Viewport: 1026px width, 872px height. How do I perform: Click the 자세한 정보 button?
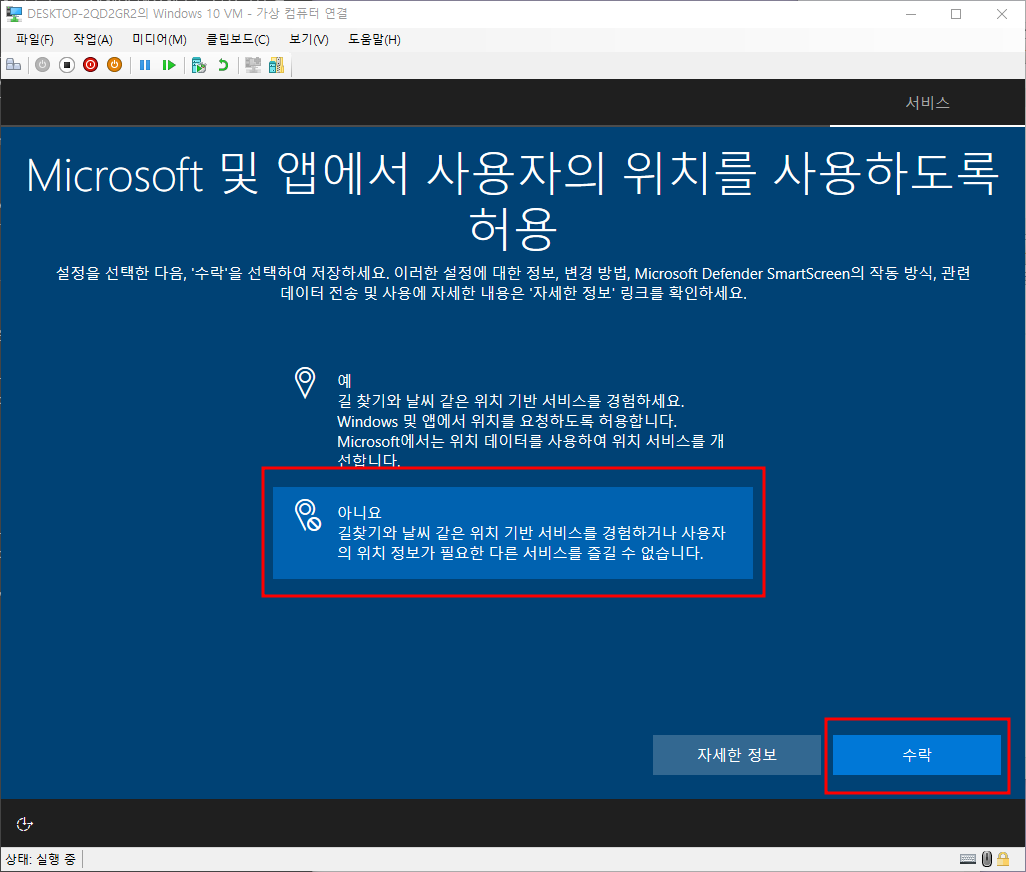point(737,755)
